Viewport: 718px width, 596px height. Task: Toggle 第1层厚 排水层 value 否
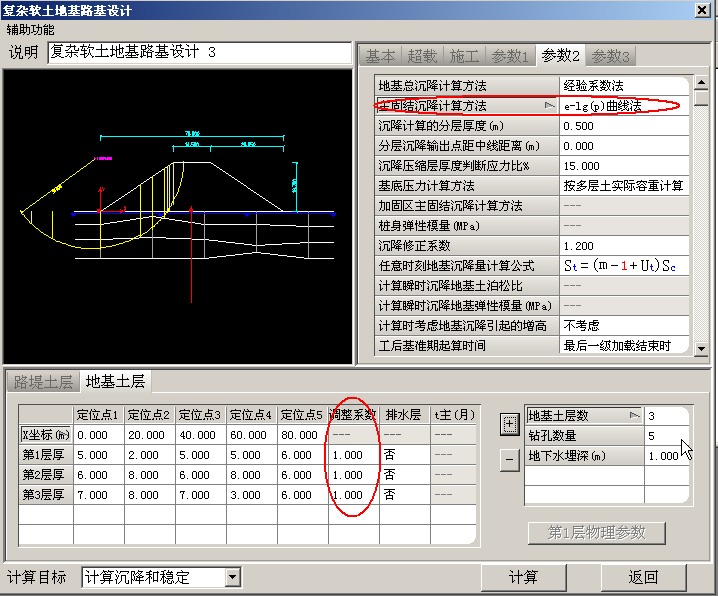point(405,455)
